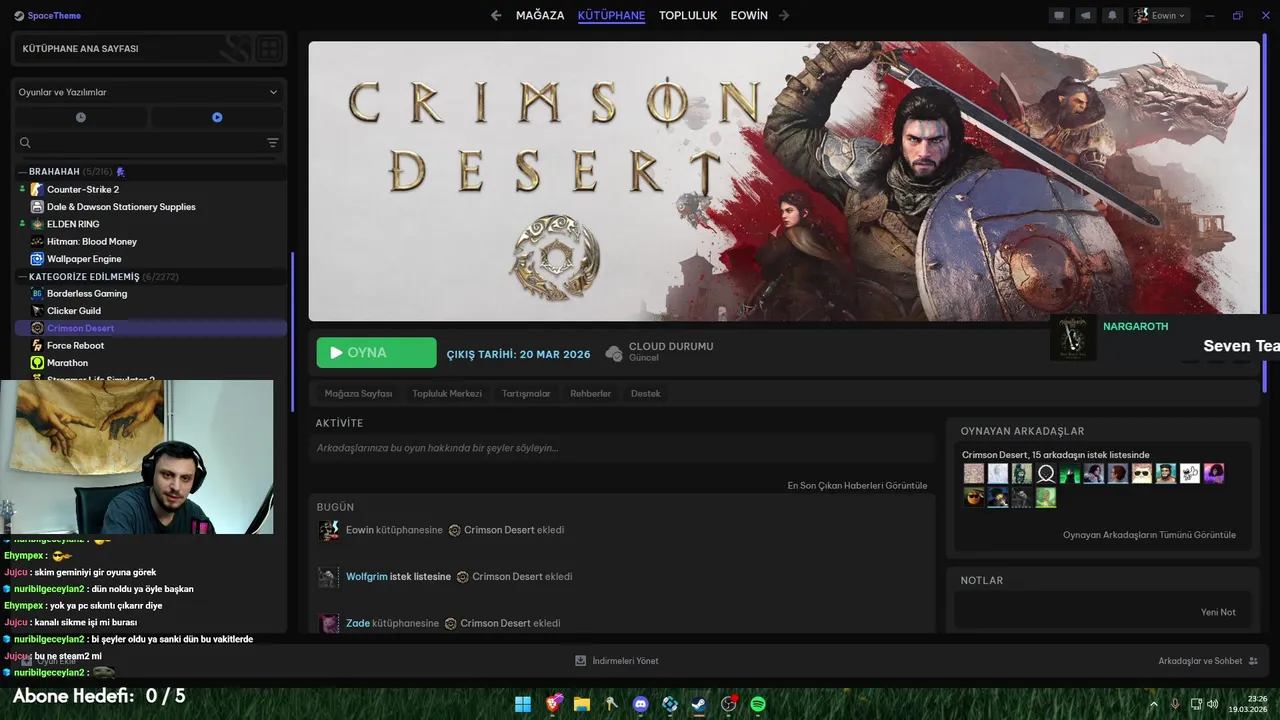Image resolution: width=1280 pixels, height=720 pixels.
Task: Open the Tartışmalar tab
Action: click(526, 393)
